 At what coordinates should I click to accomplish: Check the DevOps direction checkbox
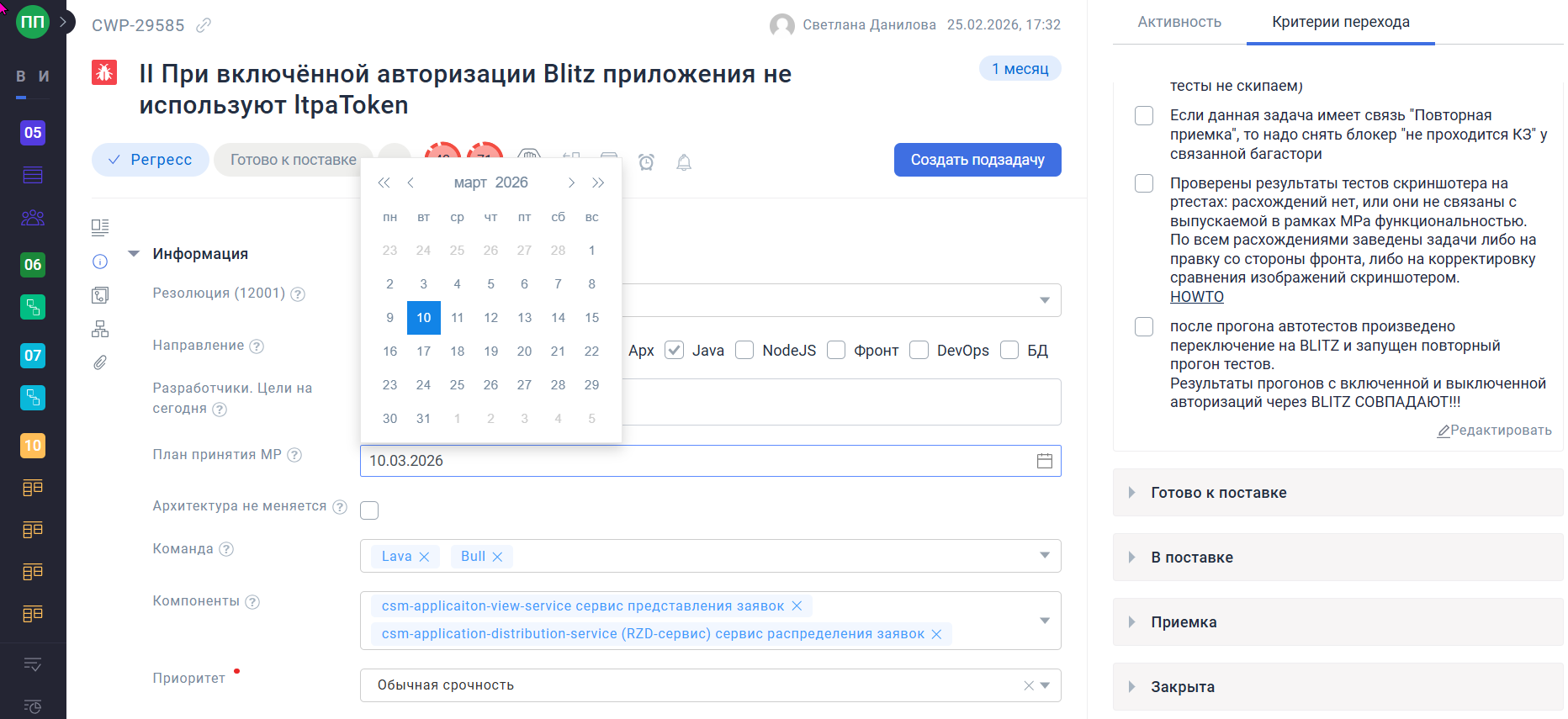pos(919,350)
